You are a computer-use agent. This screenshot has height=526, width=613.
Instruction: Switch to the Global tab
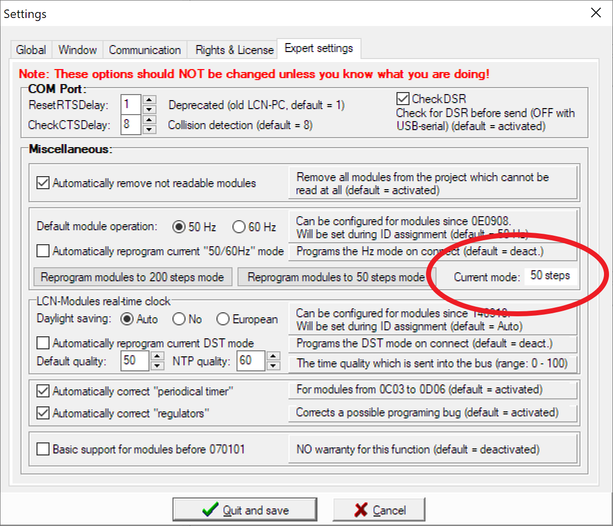31,50
